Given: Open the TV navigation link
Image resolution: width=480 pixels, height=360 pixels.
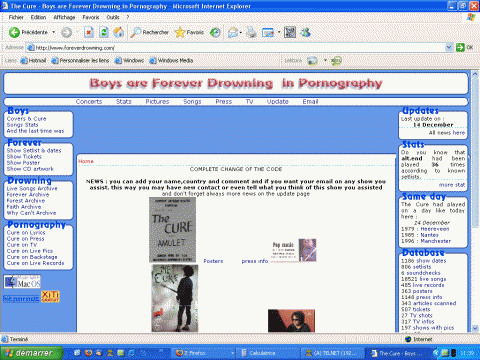Looking at the screenshot, I should click(250, 101).
